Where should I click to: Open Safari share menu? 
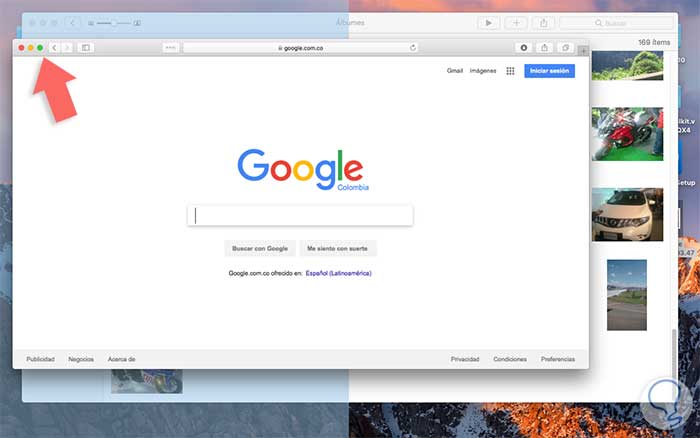click(544, 48)
